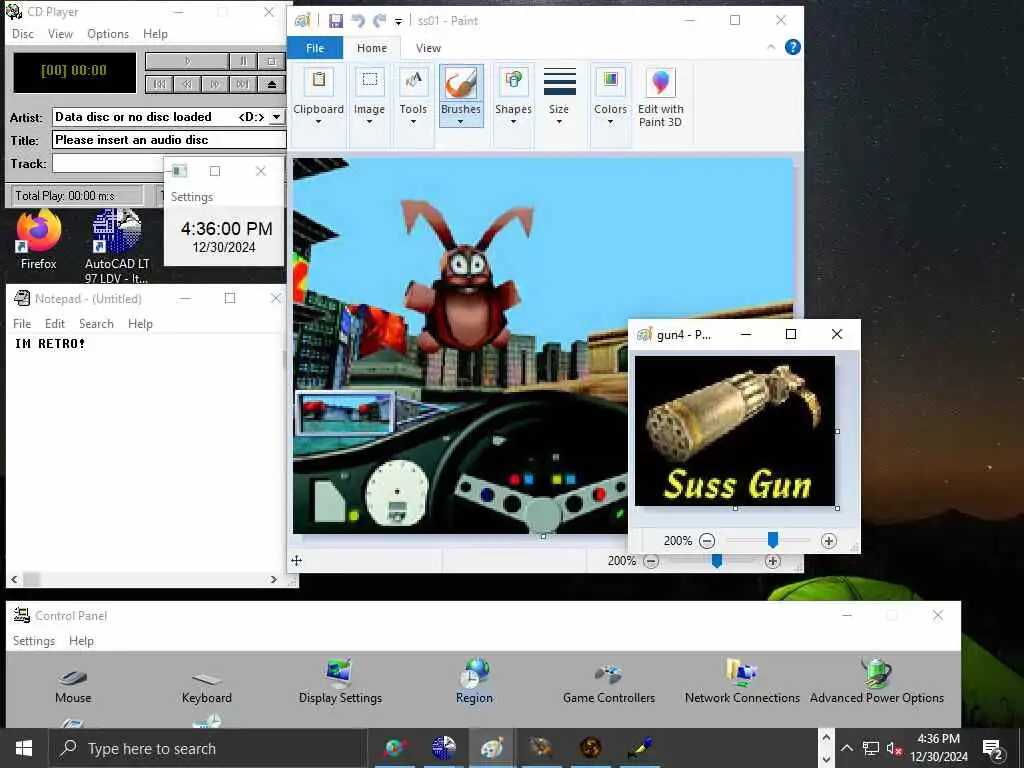
Task: Open the Keyboard applet in Control Panel
Action: 206,687
